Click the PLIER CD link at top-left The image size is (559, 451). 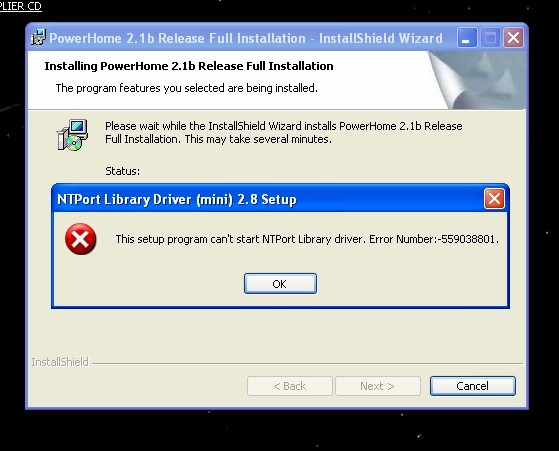coord(21,6)
